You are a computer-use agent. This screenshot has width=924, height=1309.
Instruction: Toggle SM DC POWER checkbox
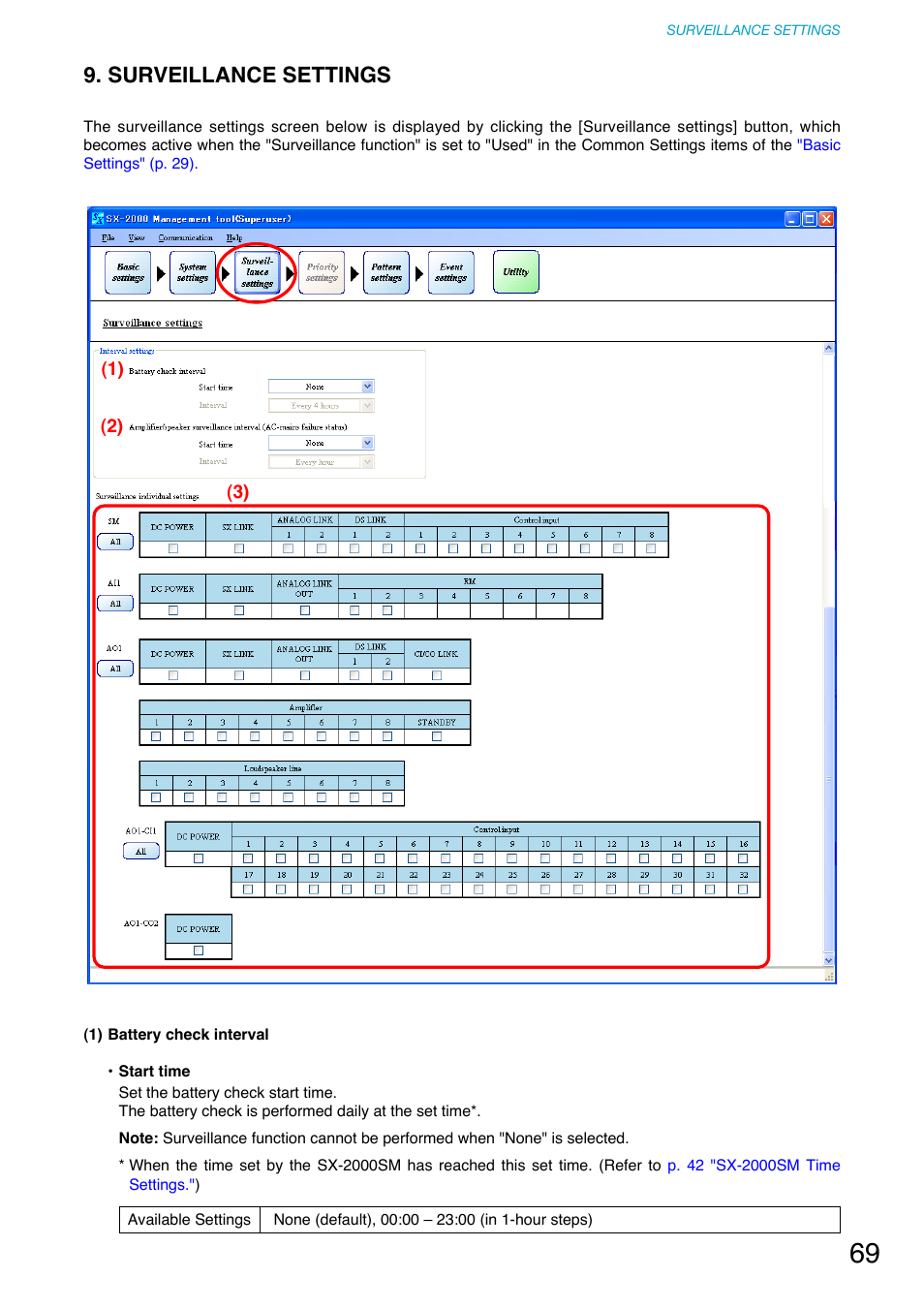pyautogui.click(x=173, y=548)
